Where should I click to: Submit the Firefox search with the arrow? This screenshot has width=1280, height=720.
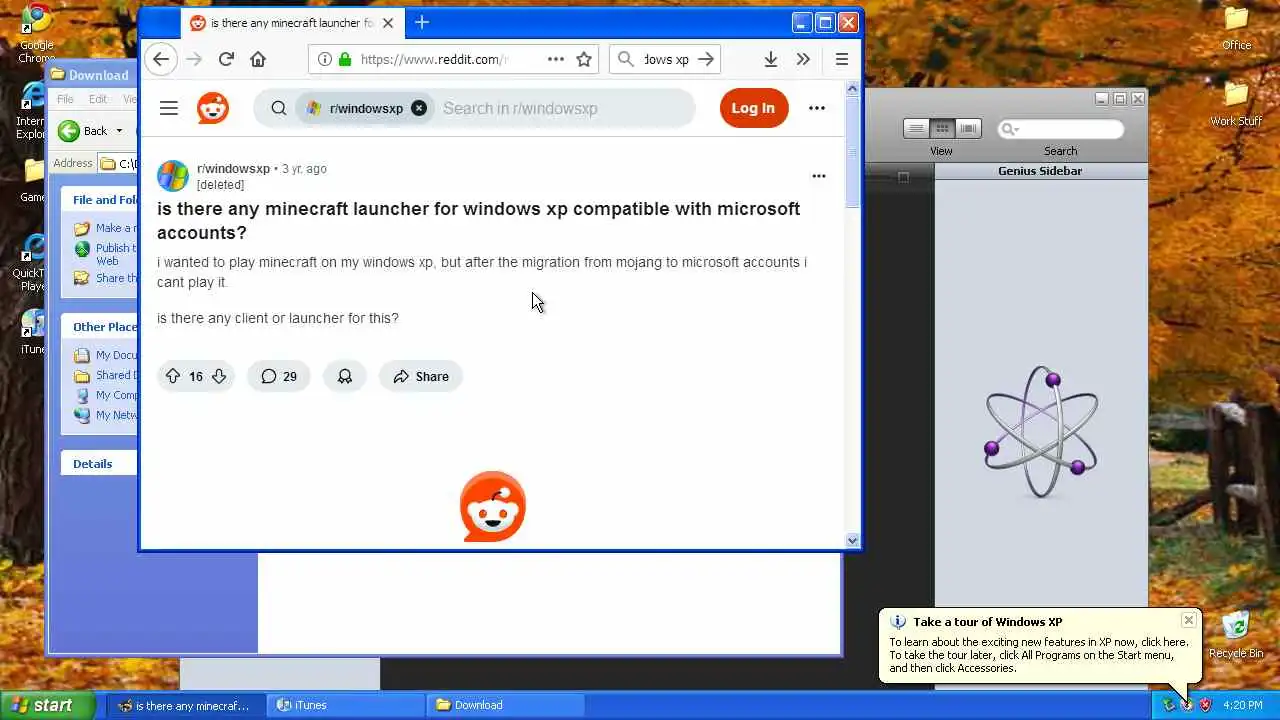coord(706,59)
